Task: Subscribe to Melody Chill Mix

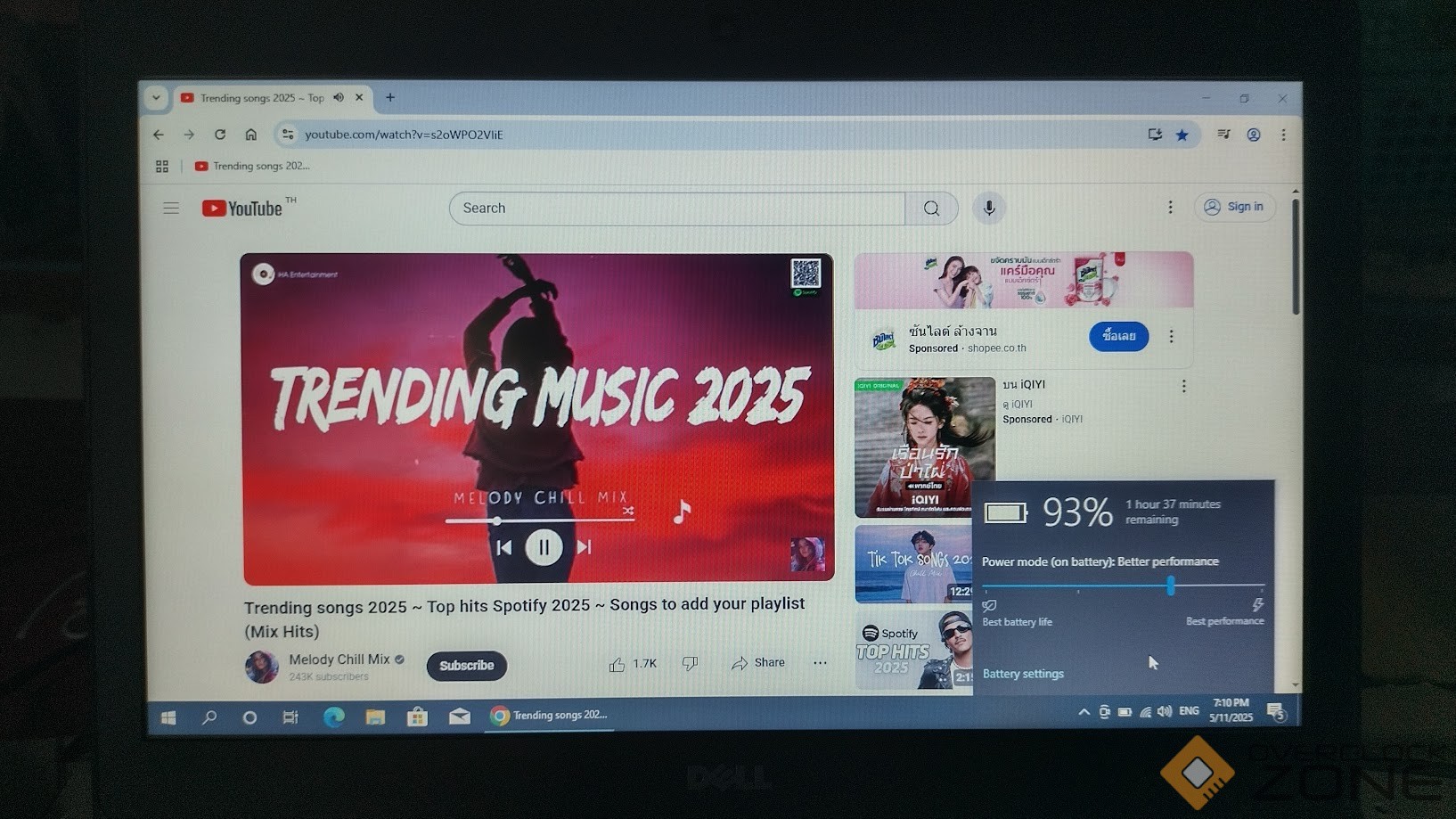Action: pyautogui.click(x=466, y=666)
